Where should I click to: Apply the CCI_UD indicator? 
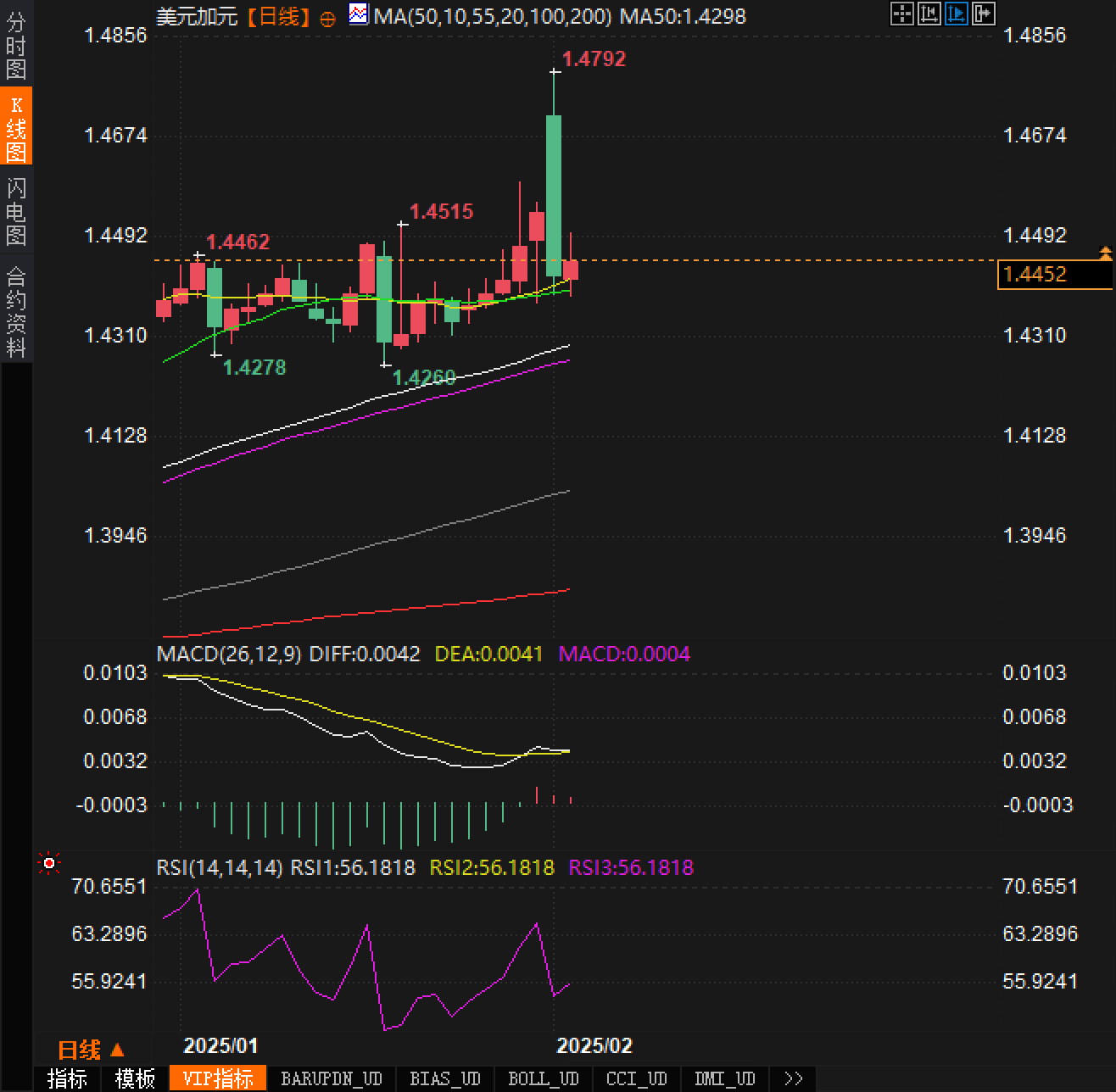(637, 1078)
